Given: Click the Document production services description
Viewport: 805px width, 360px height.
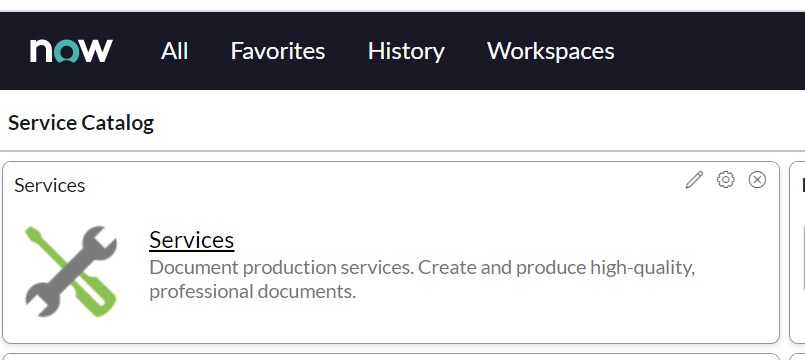Looking at the screenshot, I should point(422,279).
